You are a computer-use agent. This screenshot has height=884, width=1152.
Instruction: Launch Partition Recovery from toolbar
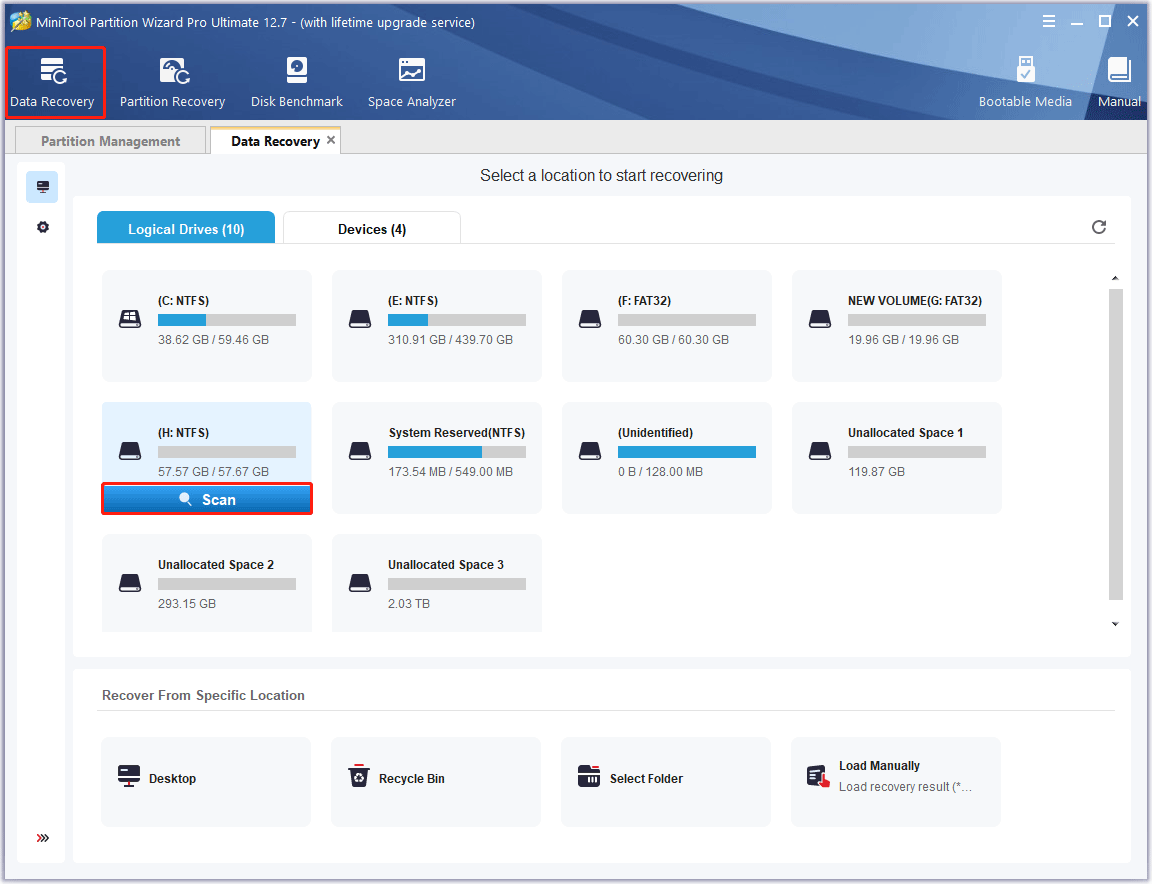tap(173, 82)
